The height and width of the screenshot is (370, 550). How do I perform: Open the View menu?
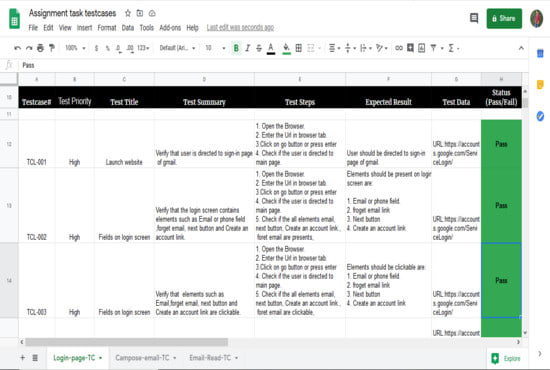tap(65, 28)
